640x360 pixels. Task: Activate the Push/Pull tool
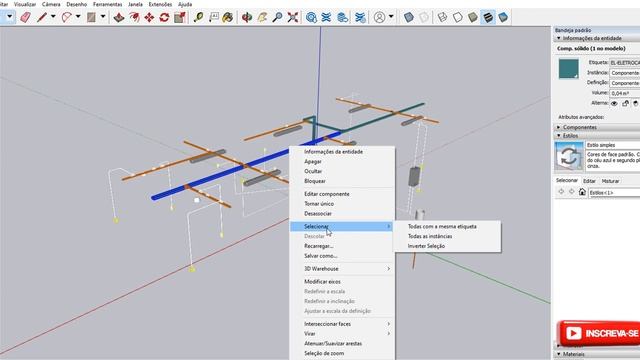[119, 17]
